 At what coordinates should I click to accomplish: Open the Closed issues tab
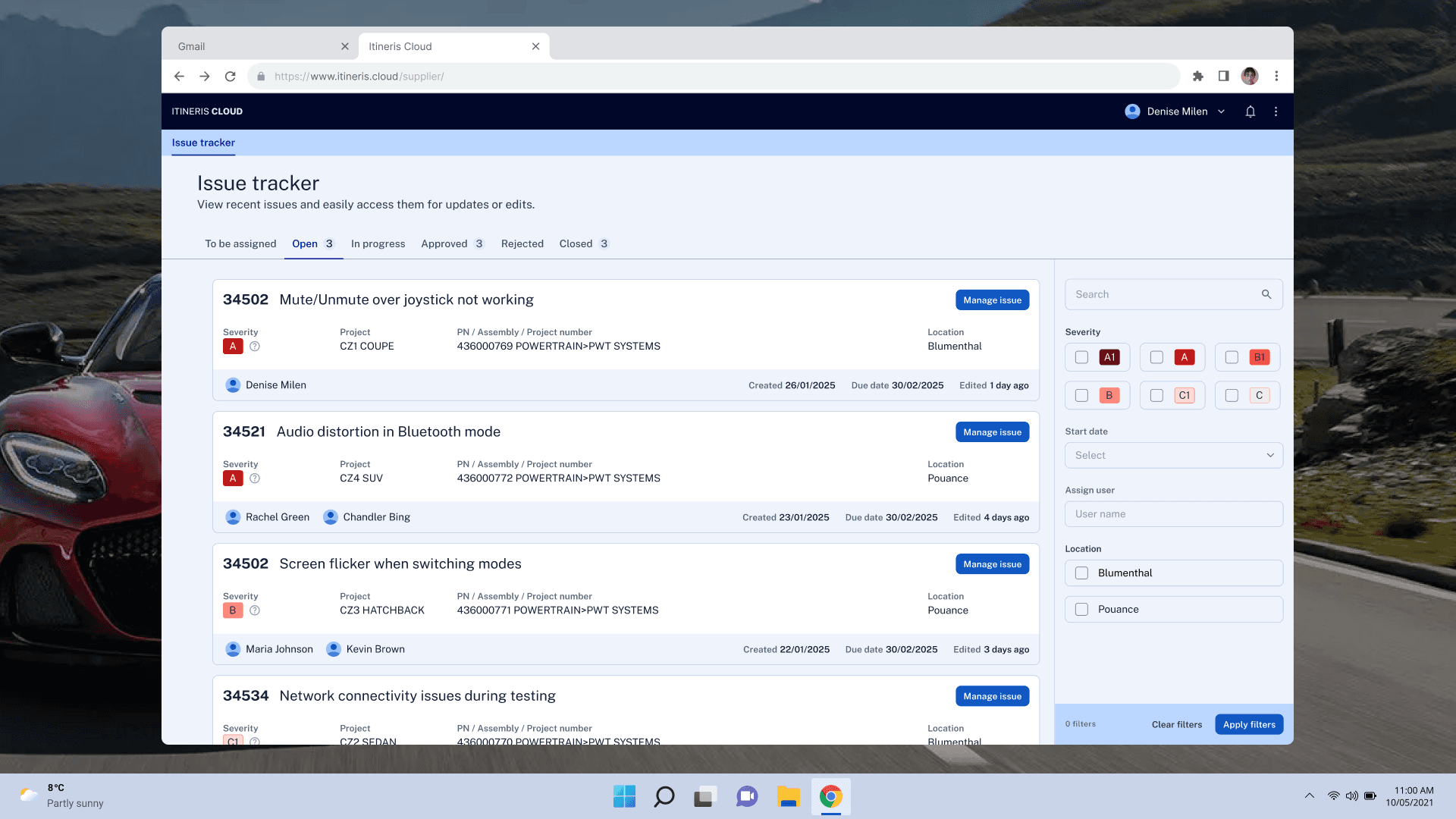click(x=576, y=243)
